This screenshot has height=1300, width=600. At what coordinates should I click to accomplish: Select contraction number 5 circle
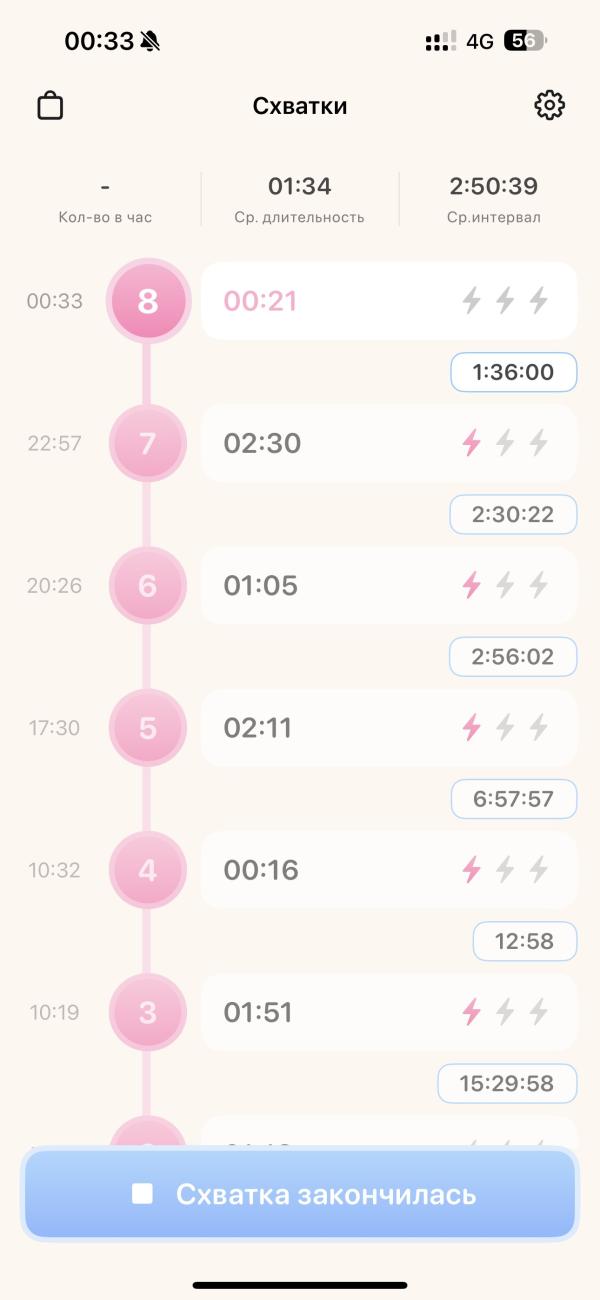(x=148, y=727)
